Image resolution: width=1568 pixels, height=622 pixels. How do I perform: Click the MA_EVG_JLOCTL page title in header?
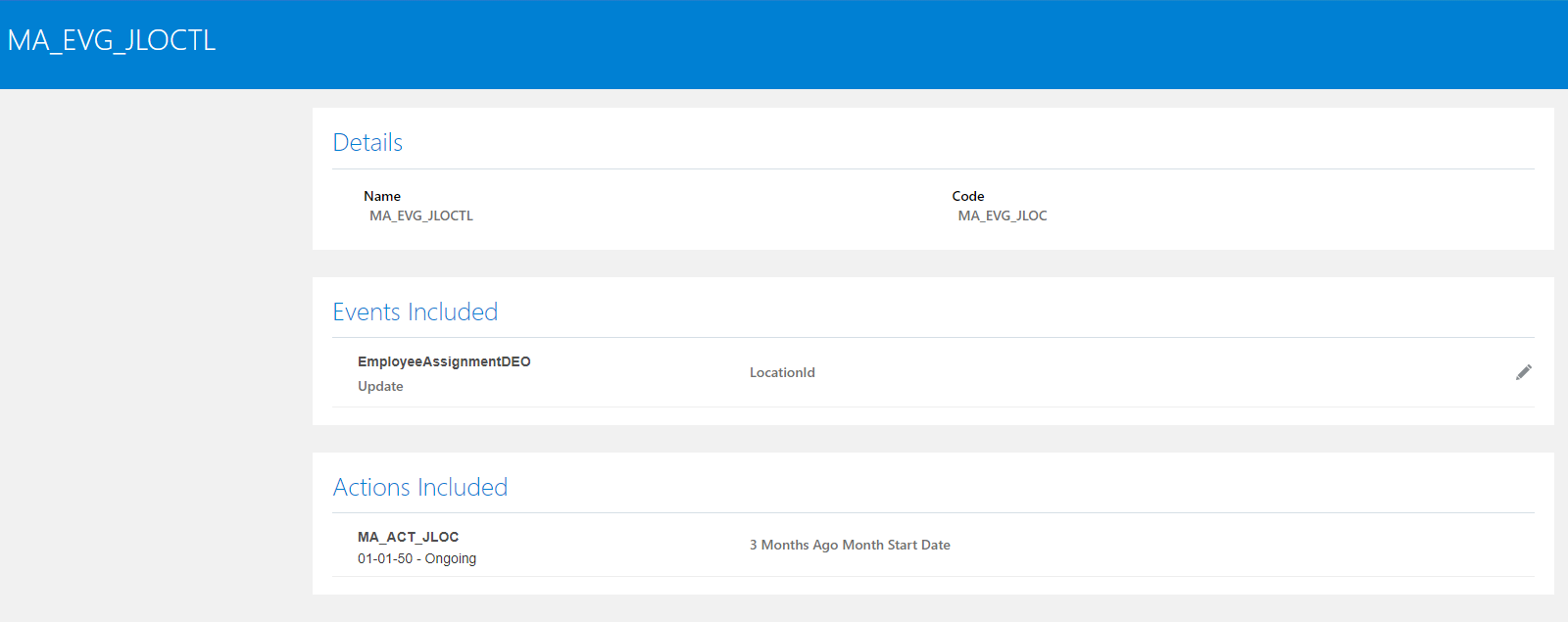tap(112, 40)
